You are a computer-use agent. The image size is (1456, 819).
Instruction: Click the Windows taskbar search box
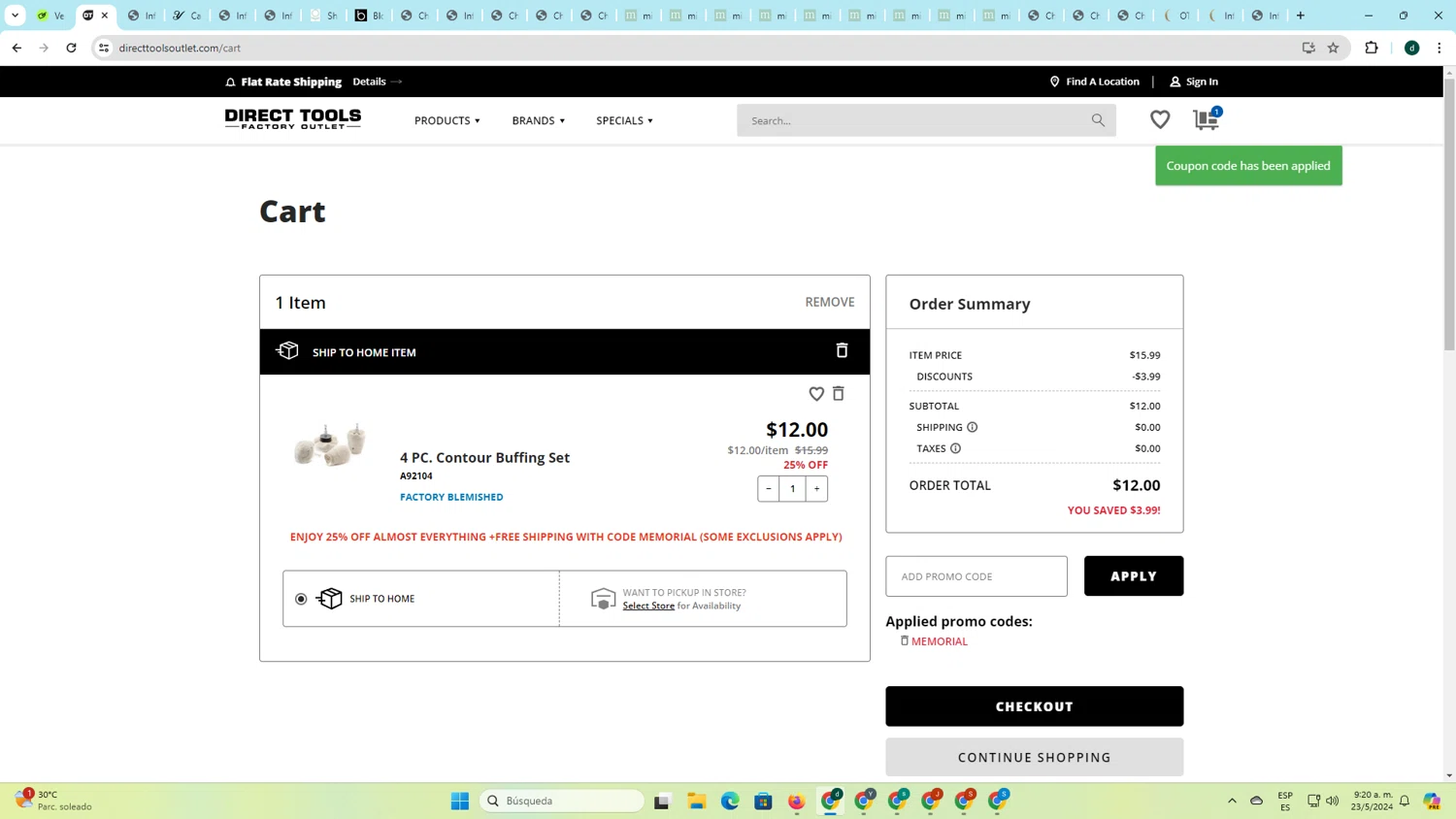click(x=562, y=801)
